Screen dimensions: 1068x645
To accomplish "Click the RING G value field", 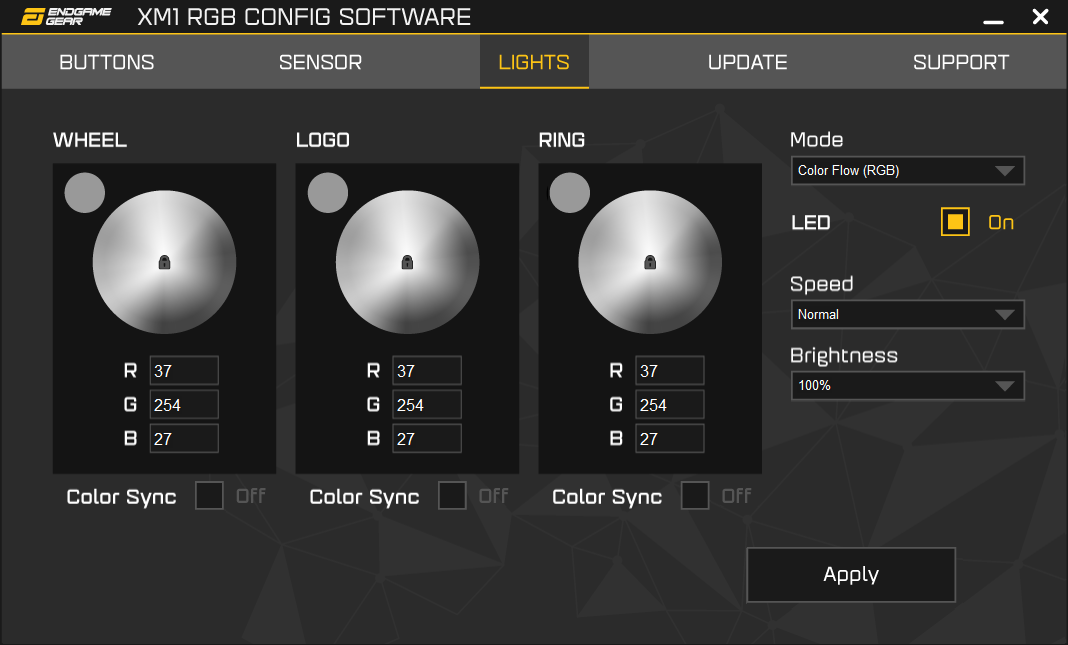I will click(670, 405).
